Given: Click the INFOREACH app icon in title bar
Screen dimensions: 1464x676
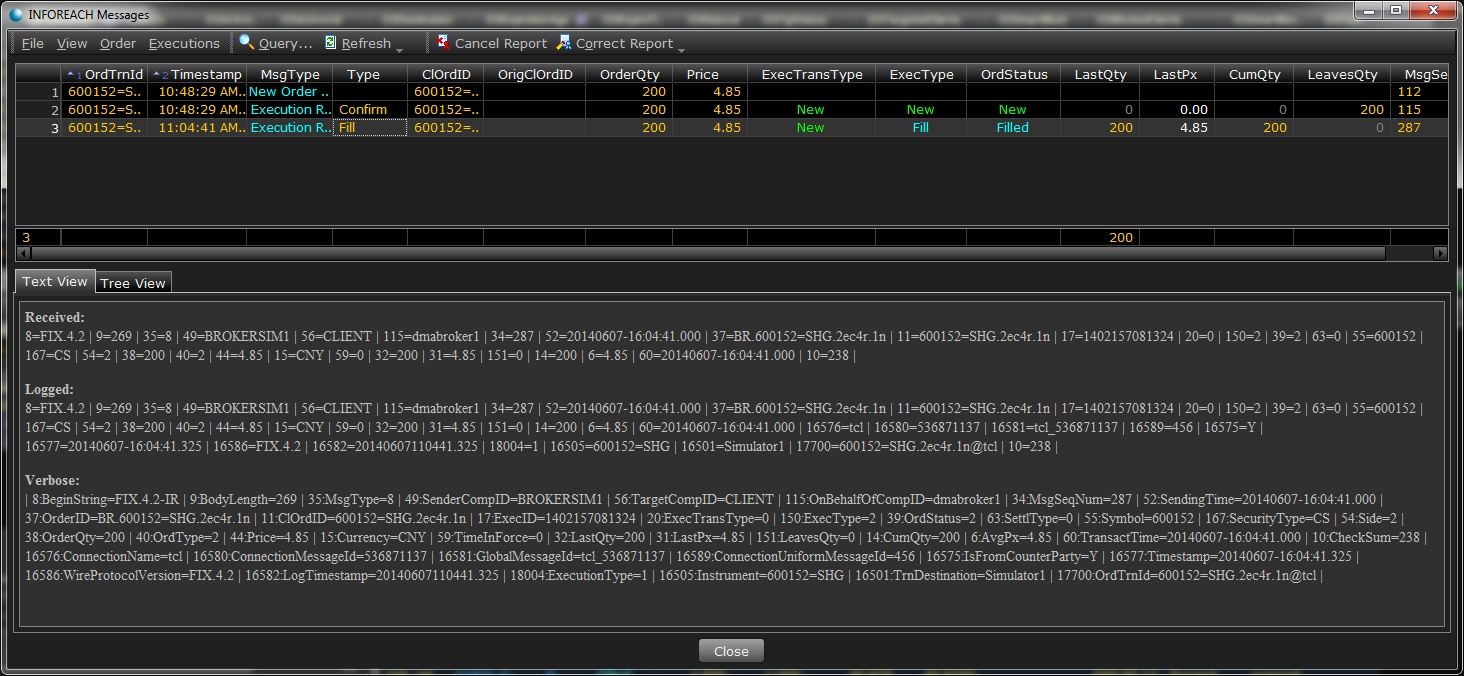Looking at the screenshot, I should 15,14.
